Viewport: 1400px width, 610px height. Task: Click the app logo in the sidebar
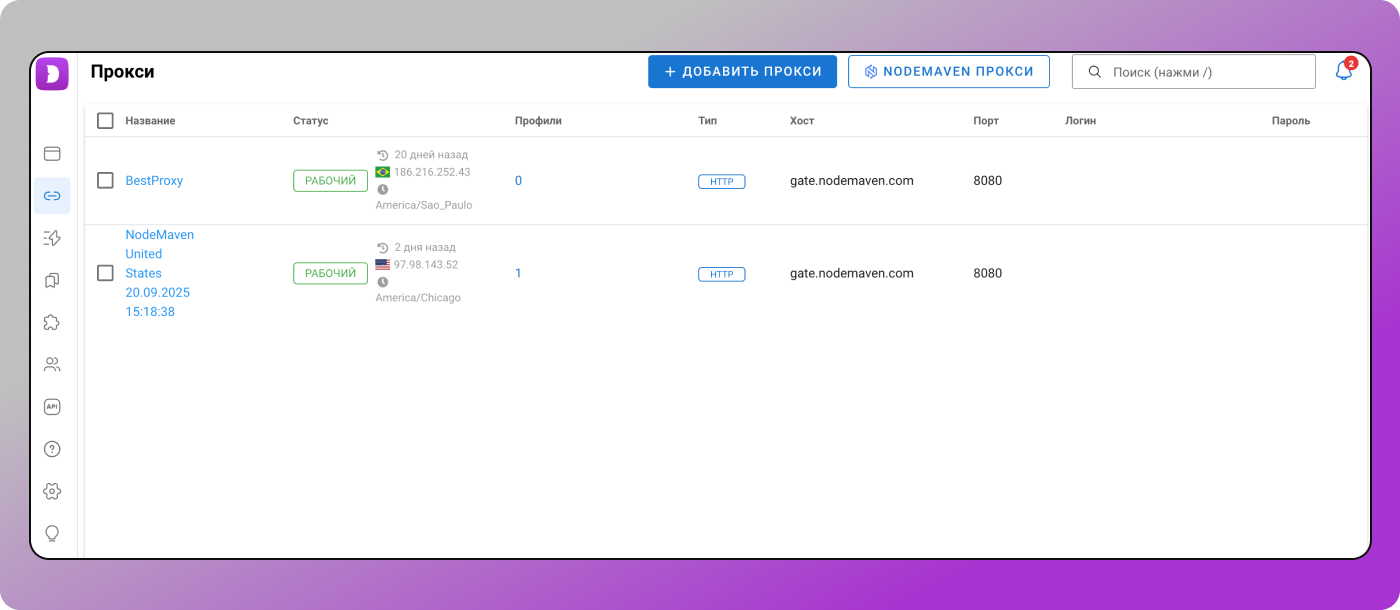(52, 74)
